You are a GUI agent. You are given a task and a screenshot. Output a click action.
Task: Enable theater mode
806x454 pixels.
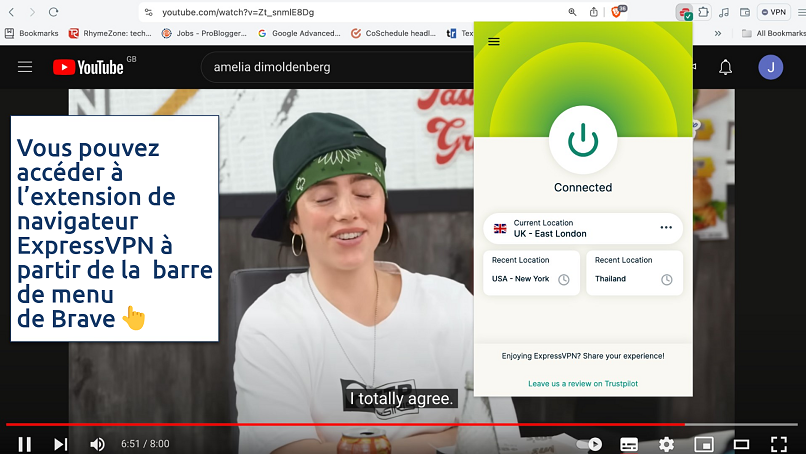741,443
